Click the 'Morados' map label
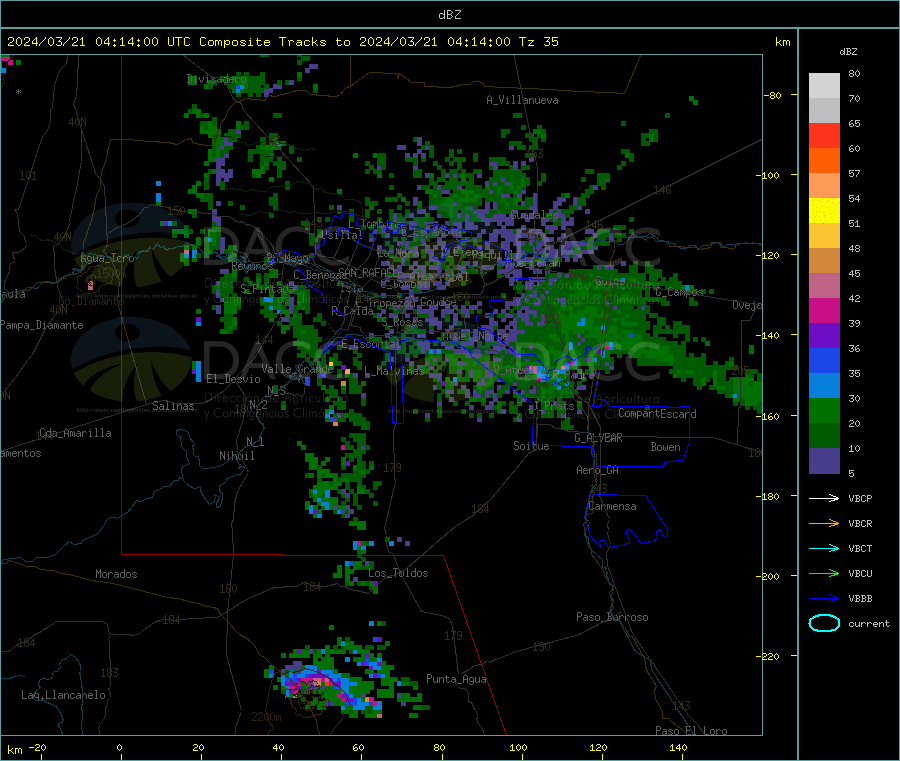Image resolution: width=900 pixels, height=761 pixels. 116,574
